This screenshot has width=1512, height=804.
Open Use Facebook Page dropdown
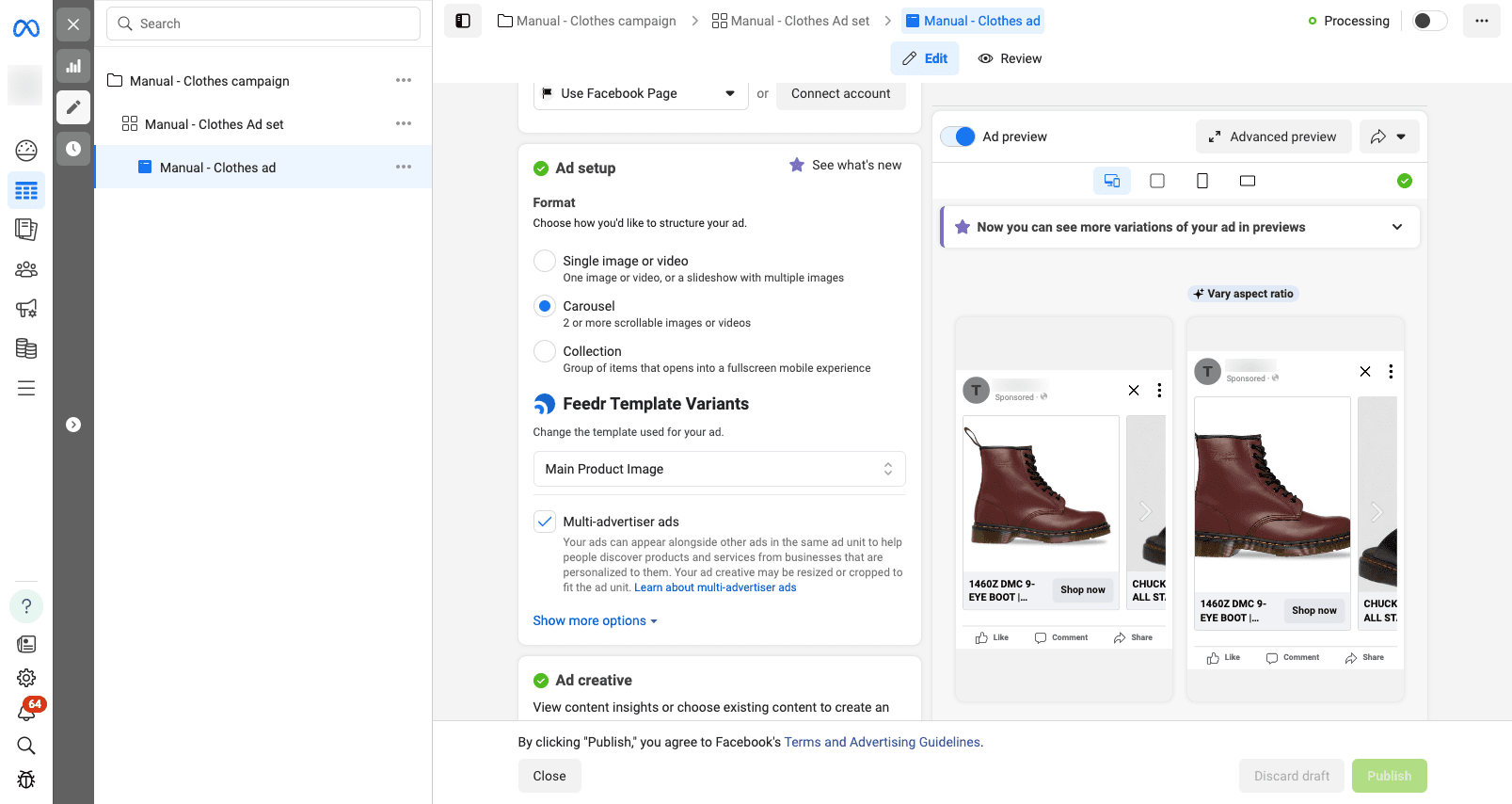[x=641, y=93]
